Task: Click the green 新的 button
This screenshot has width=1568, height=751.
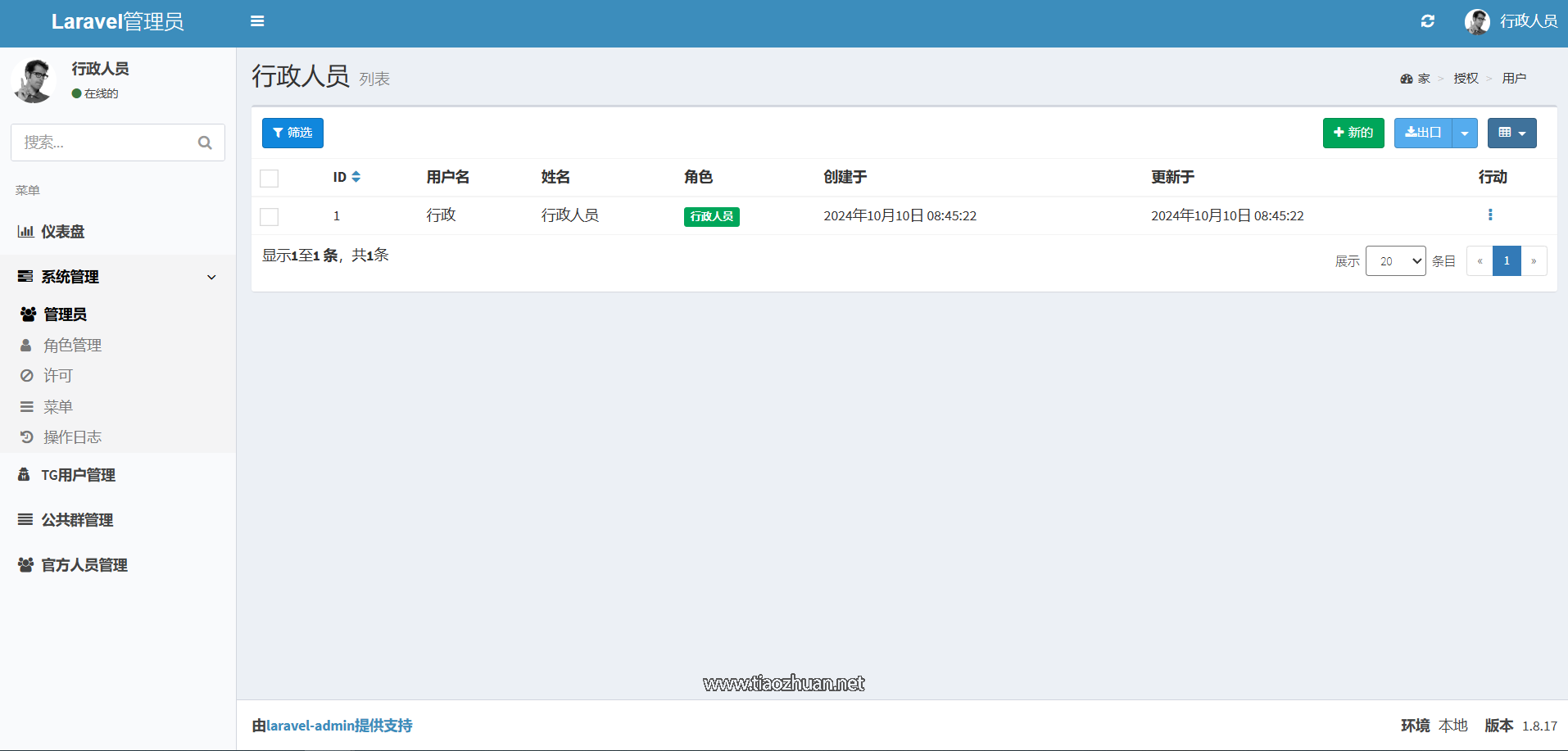Action: pos(1353,132)
